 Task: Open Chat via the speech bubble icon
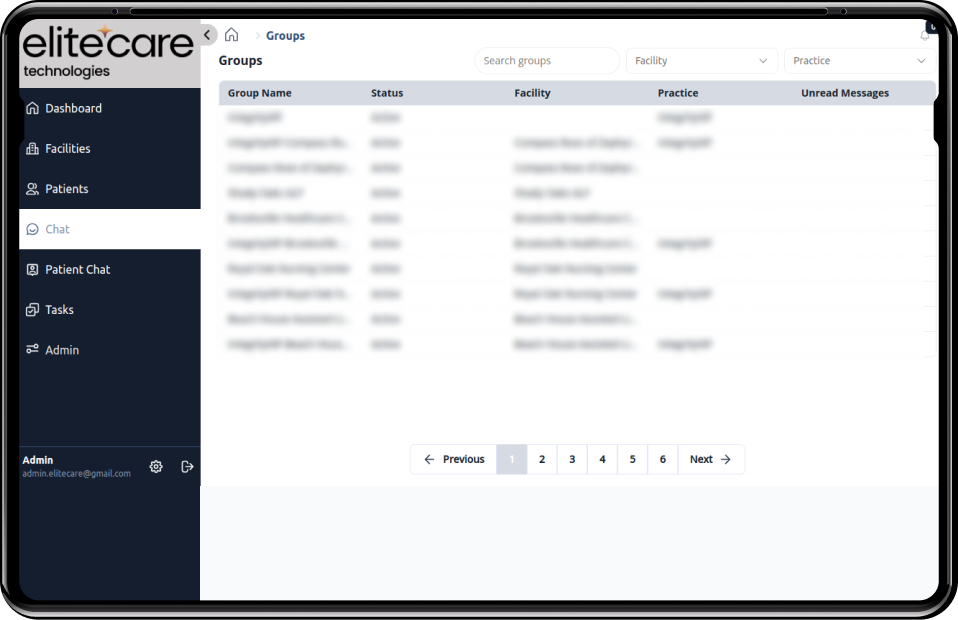coord(34,229)
